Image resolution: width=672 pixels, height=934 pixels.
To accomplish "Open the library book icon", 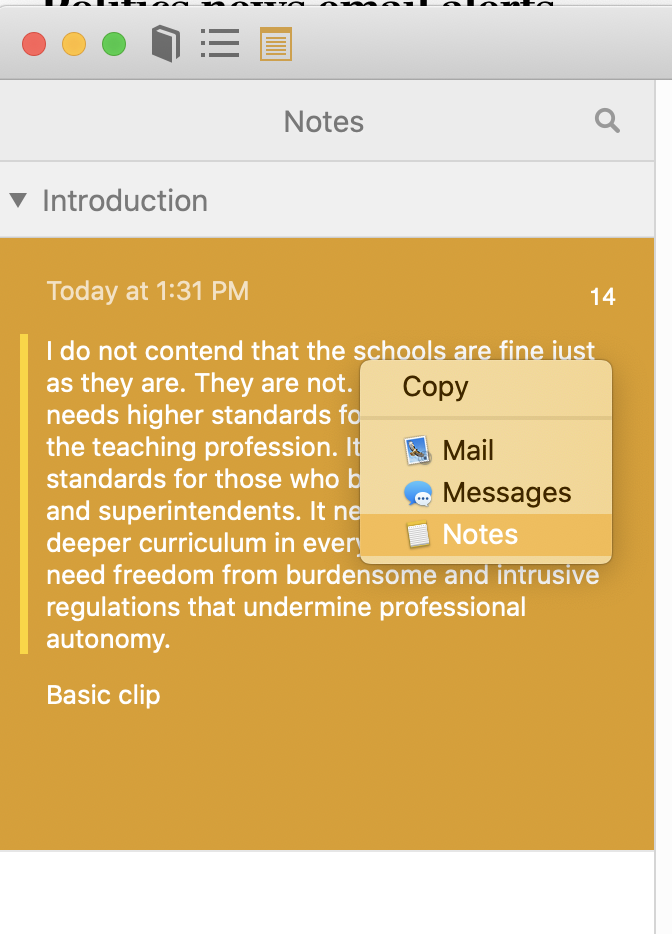I will tap(166, 44).
